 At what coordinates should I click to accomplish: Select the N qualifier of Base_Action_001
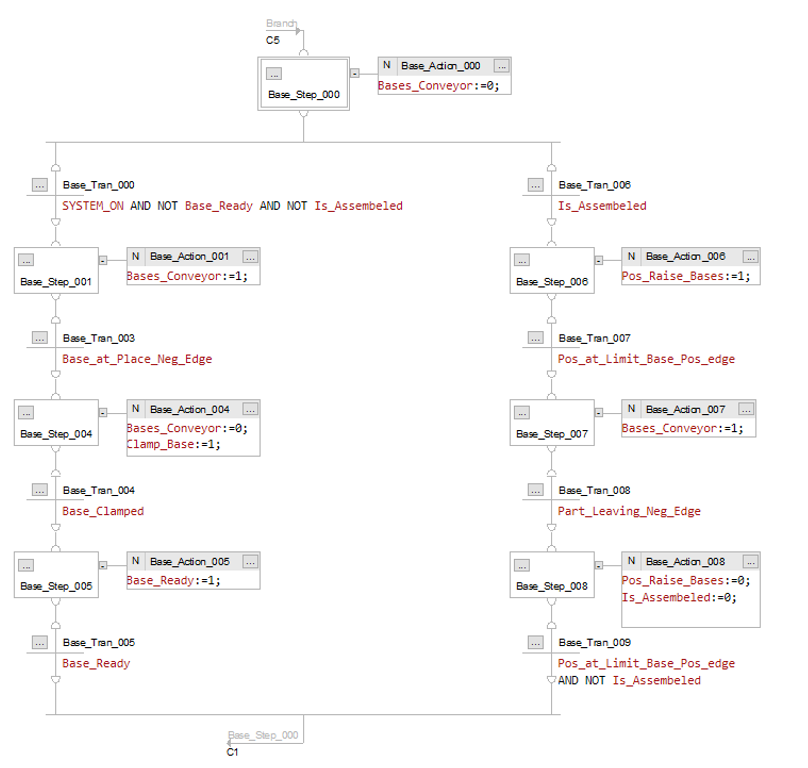136,256
